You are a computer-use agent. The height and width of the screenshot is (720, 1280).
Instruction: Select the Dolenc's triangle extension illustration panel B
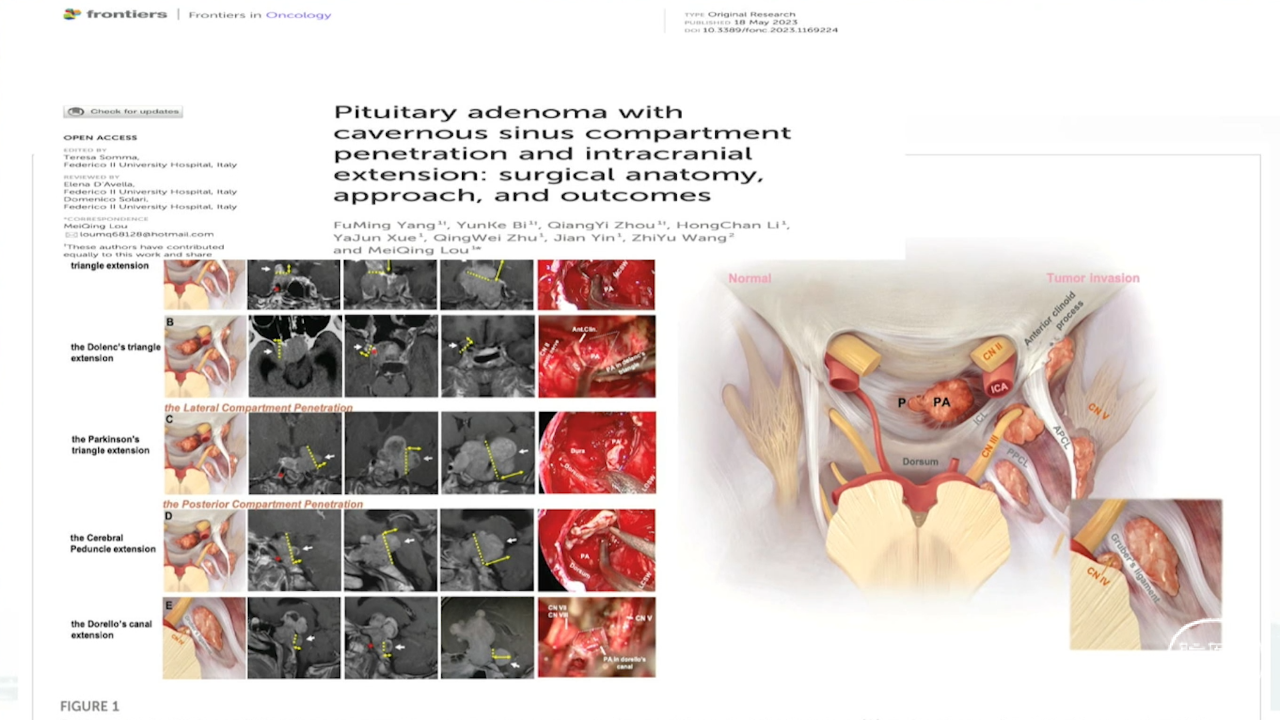[x=205, y=357]
